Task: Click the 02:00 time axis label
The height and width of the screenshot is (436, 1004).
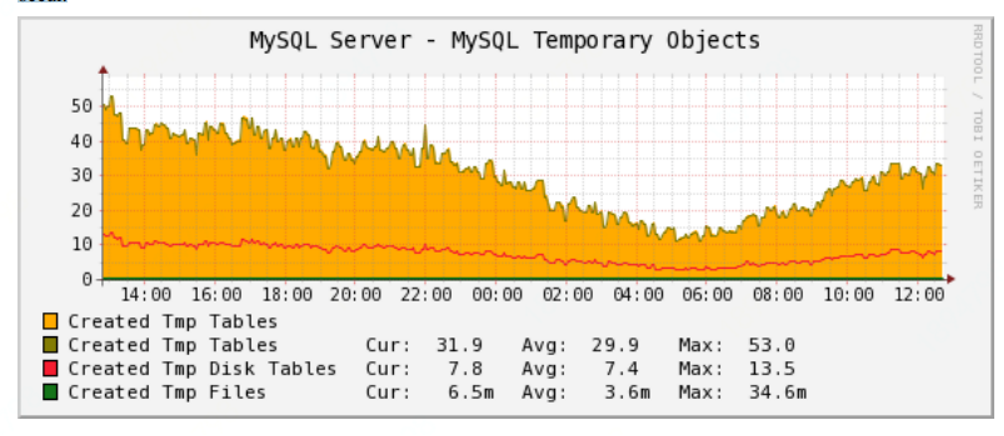Action: [x=570, y=295]
